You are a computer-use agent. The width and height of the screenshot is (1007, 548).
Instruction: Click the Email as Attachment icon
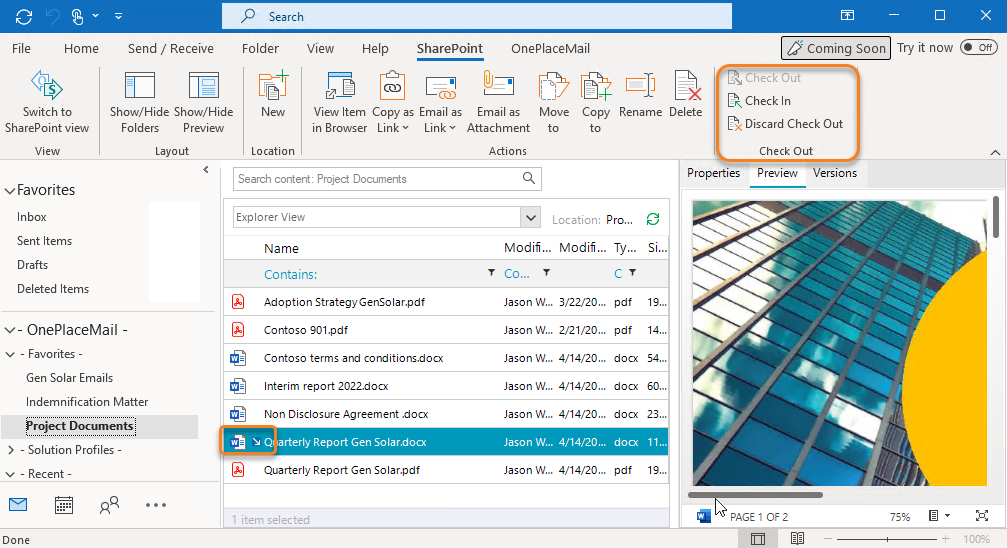(498, 85)
